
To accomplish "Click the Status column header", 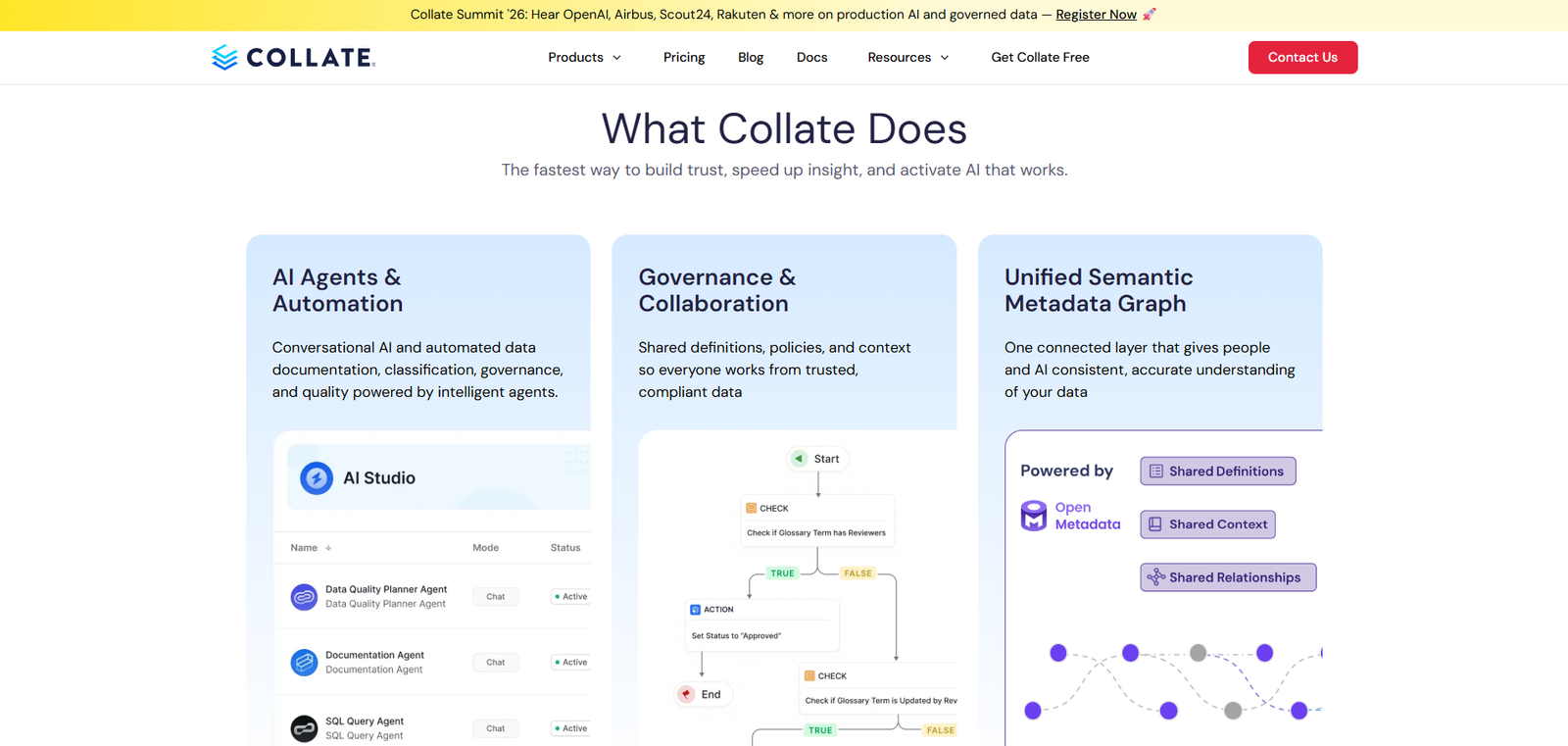I will click(x=565, y=548).
